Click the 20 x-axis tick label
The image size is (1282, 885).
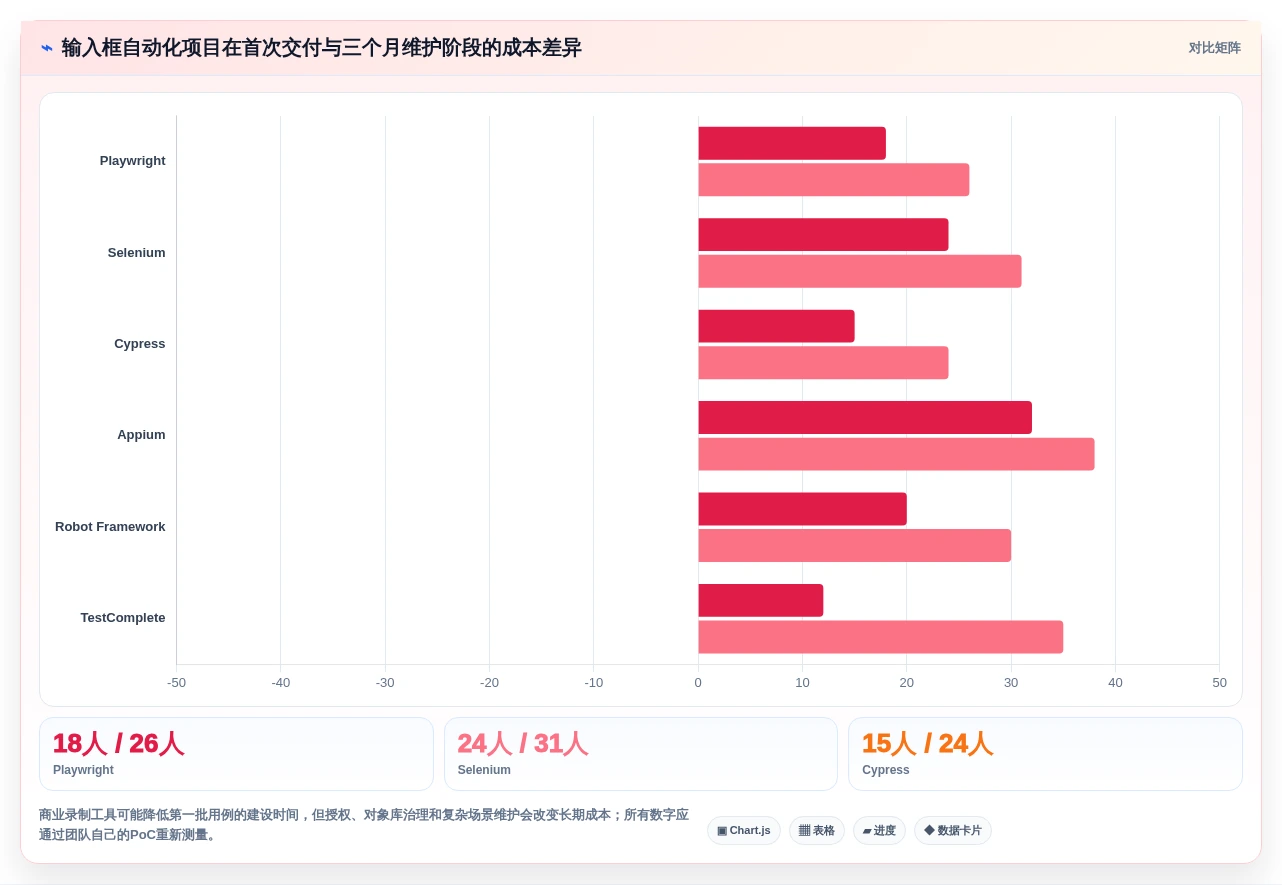[x=907, y=683]
